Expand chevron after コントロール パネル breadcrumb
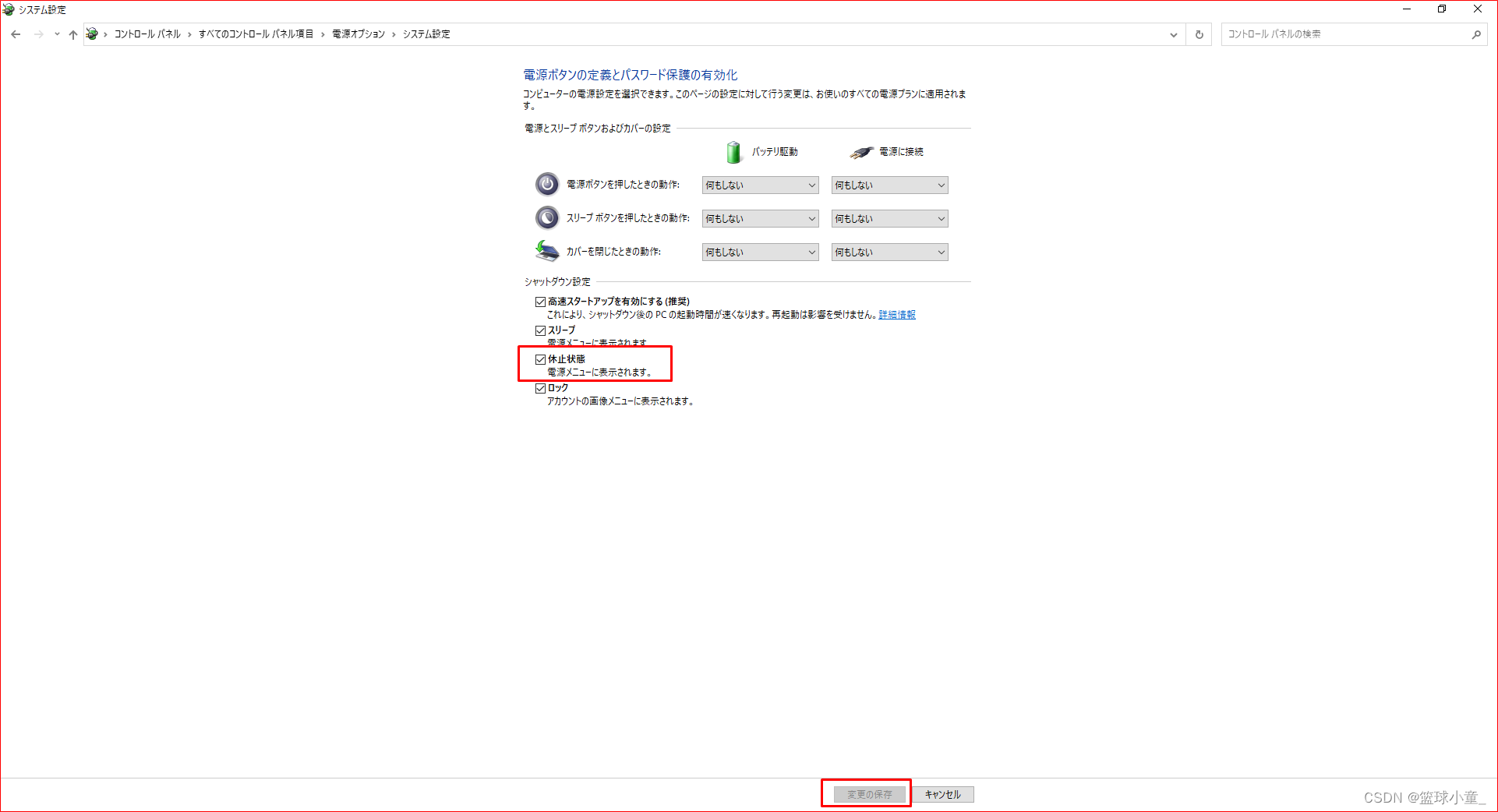Screen dimensions: 1498x812 tap(189, 34)
